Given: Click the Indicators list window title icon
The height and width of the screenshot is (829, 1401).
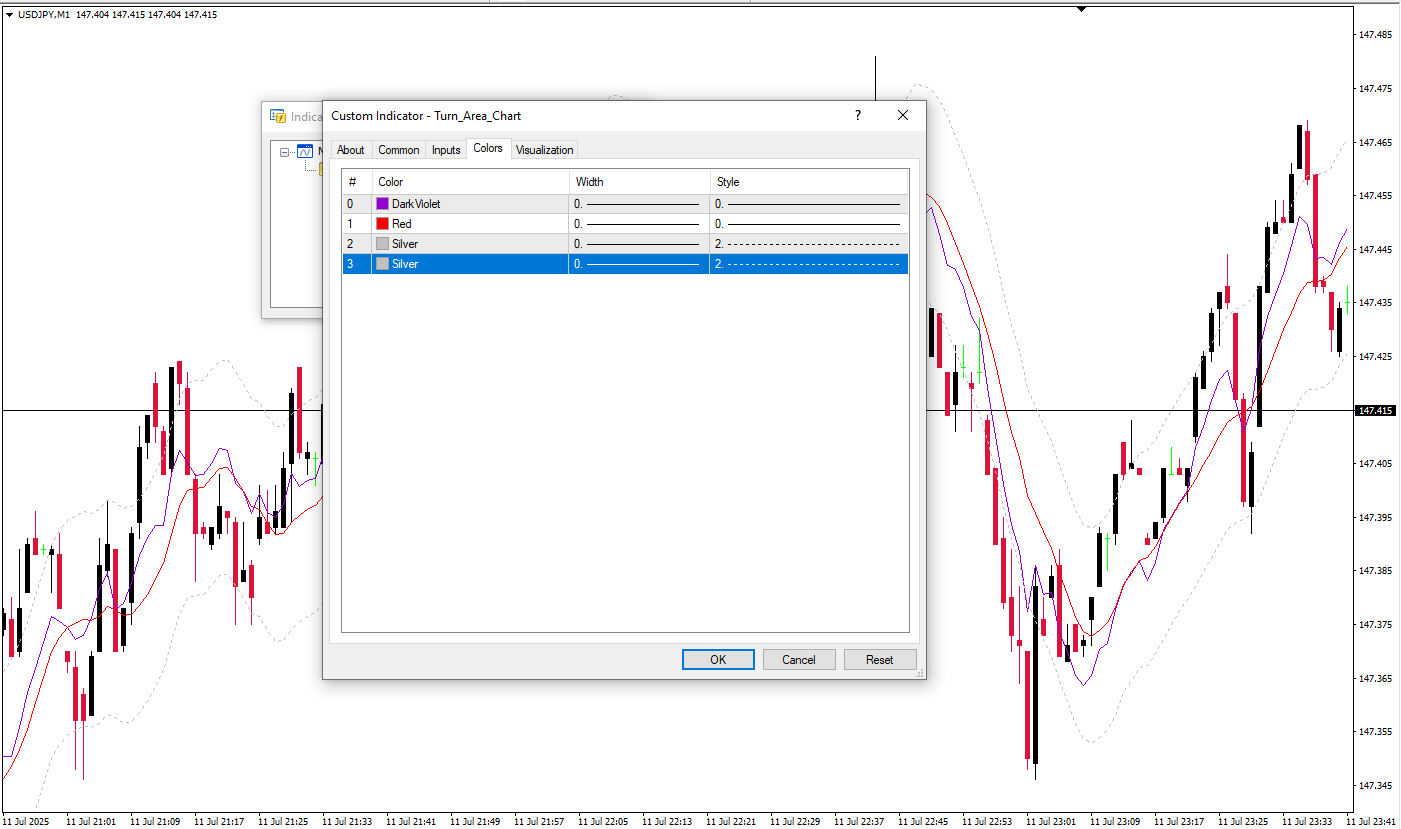Looking at the screenshot, I should [x=278, y=117].
